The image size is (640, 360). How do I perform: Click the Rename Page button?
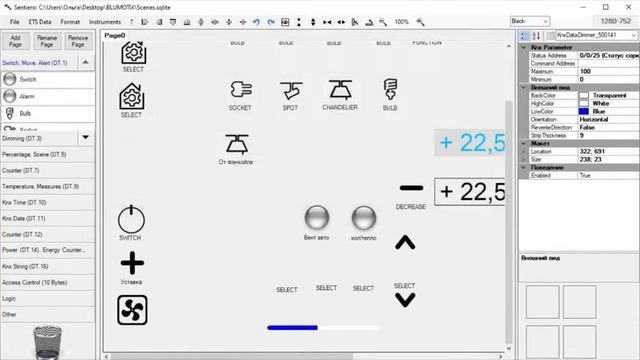tap(47, 41)
